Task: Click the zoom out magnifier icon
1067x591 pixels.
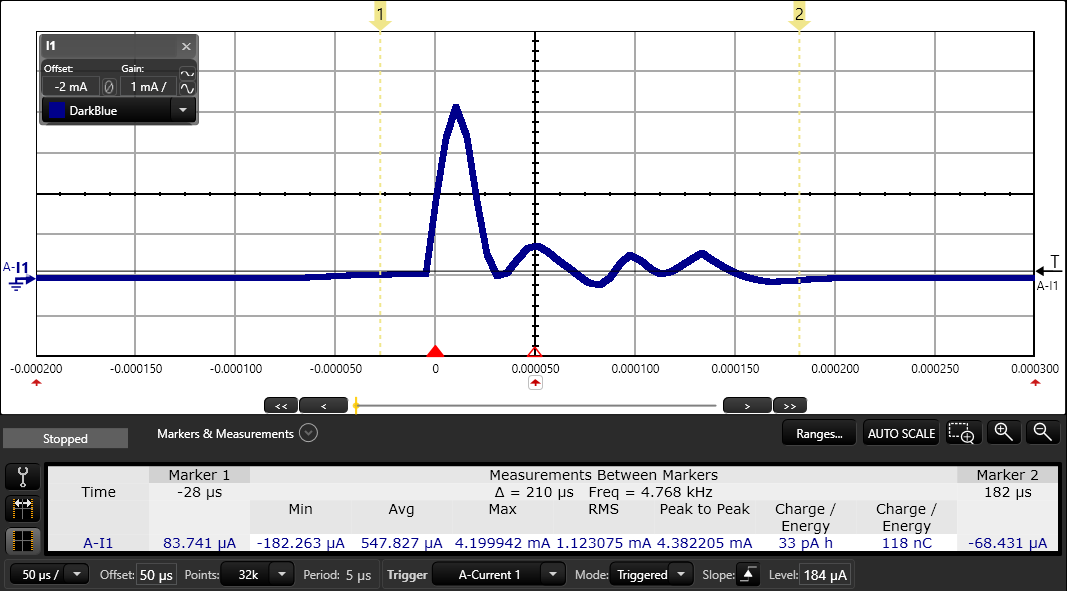Action: 1042,432
